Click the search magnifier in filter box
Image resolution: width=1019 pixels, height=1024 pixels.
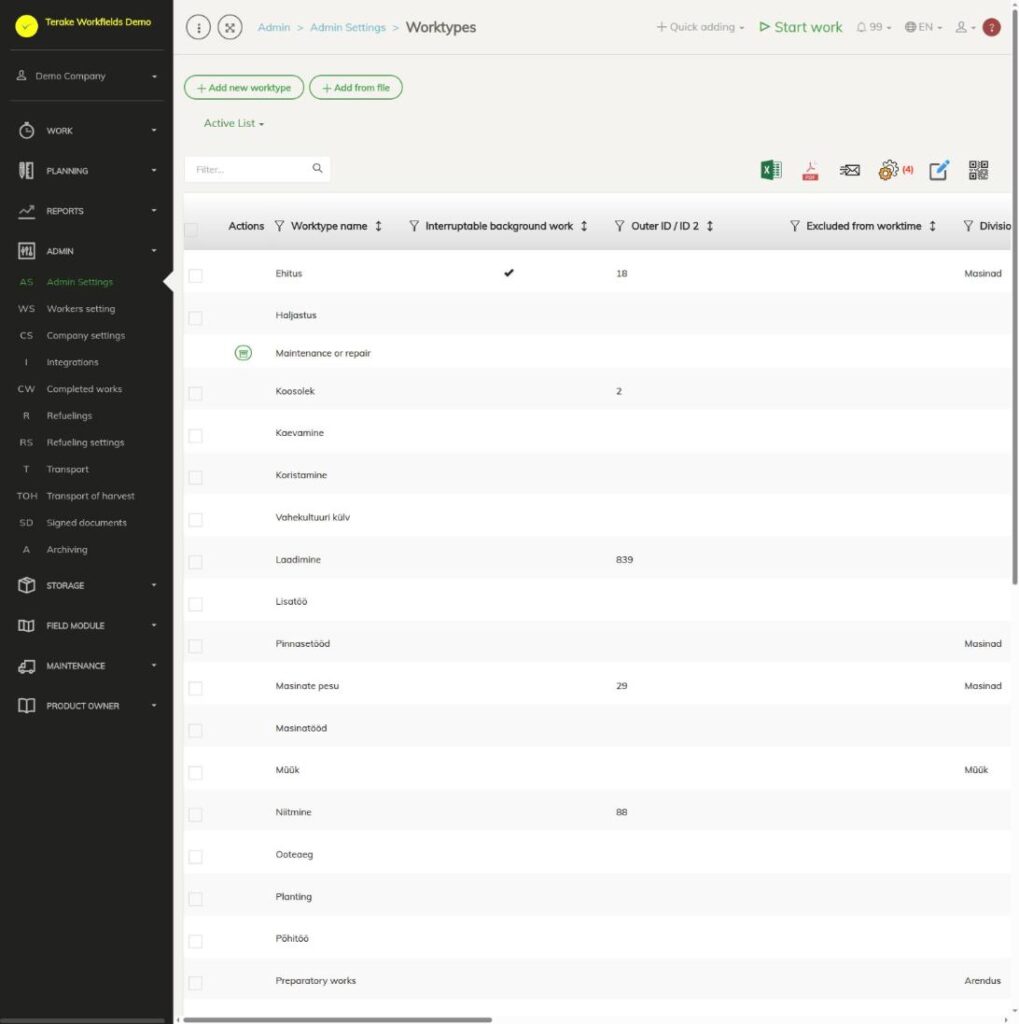tap(317, 168)
